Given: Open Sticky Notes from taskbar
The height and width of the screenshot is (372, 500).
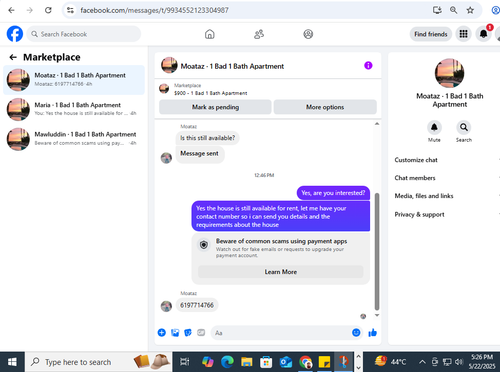Looking at the screenshot, I should pos(324,362).
